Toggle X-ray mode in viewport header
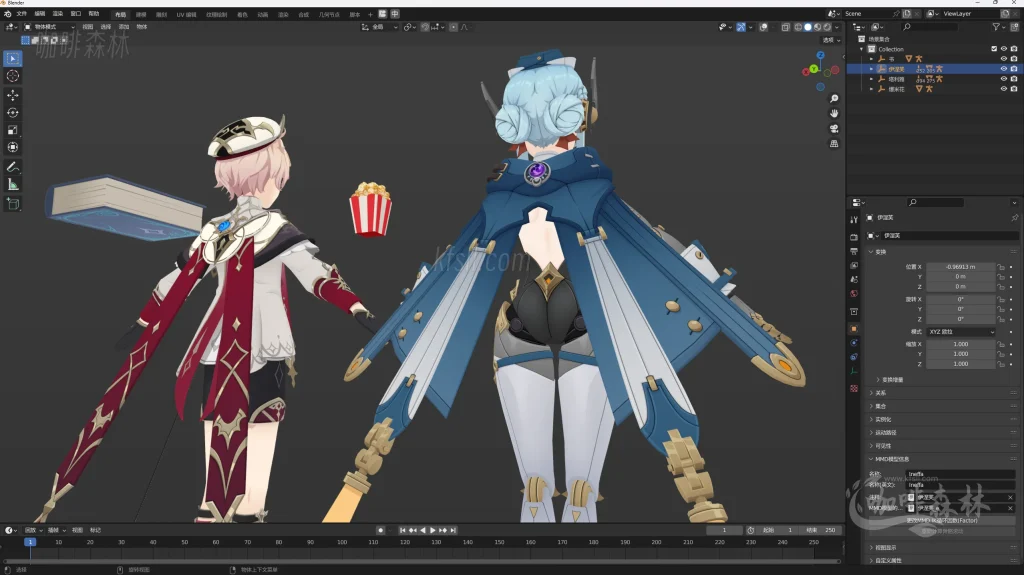 point(786,27)
